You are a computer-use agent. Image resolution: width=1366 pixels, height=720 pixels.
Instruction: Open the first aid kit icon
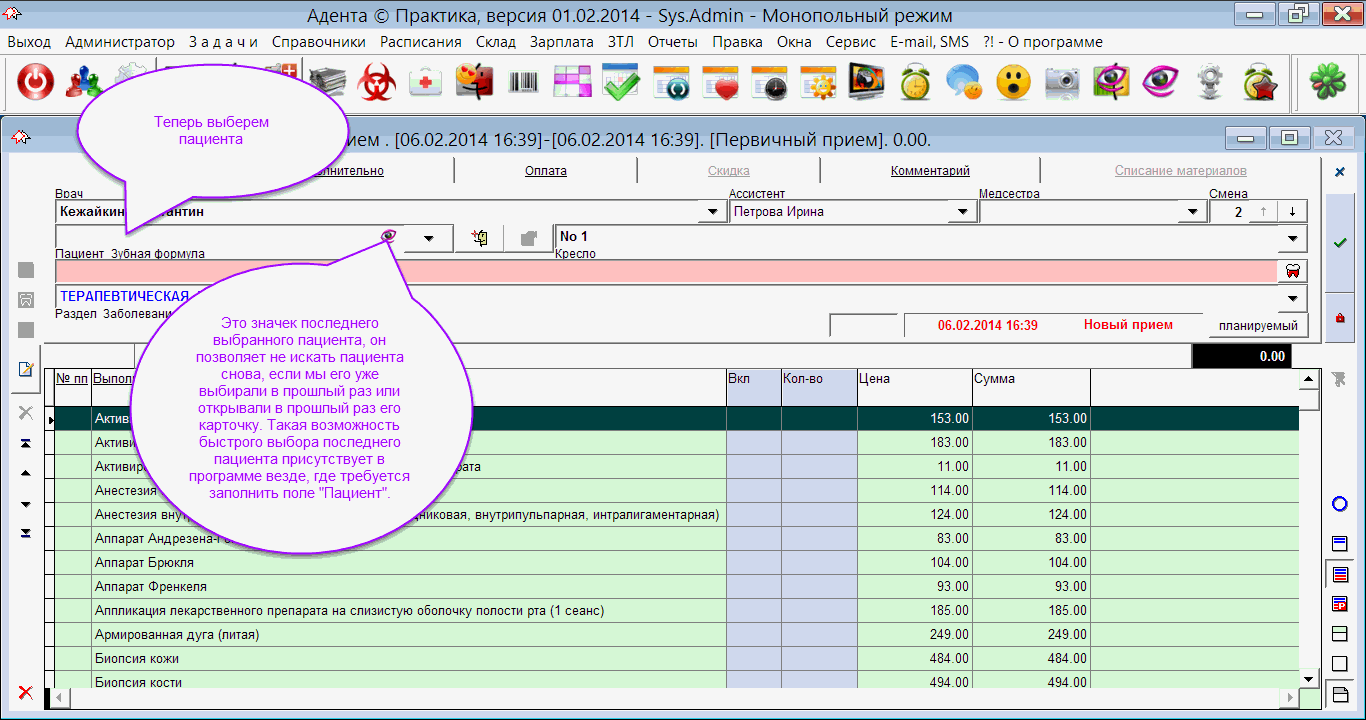coord(427,82)
